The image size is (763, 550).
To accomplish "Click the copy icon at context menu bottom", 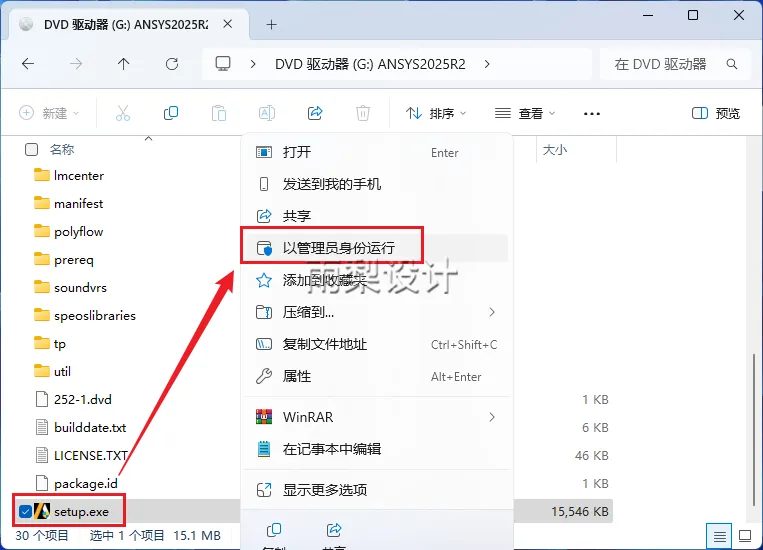I will click(274, 530).
